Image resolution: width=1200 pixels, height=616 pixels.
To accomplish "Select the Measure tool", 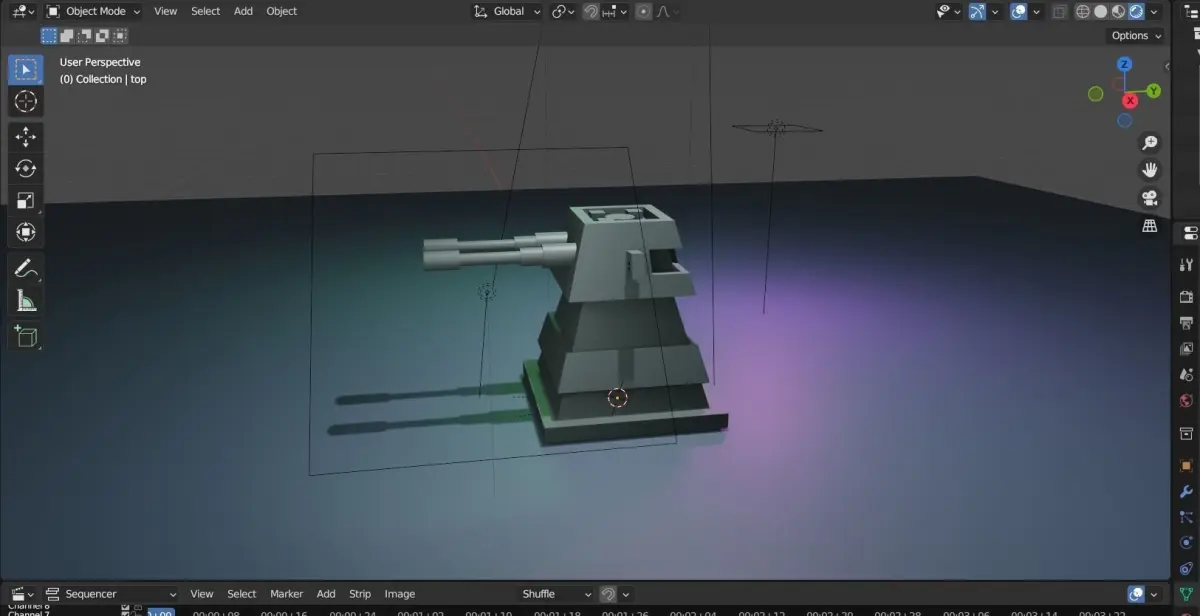I will pyautogui.click(x=25, y=300).
